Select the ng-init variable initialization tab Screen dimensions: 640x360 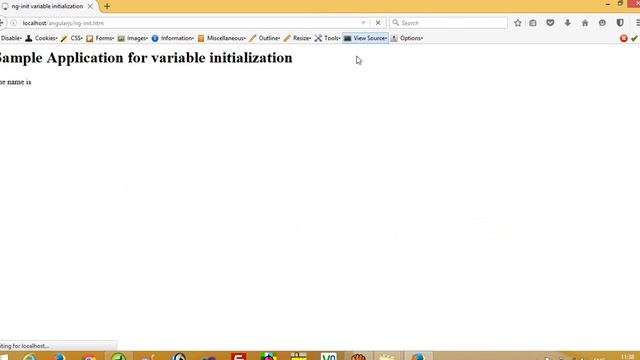[47, 7]
